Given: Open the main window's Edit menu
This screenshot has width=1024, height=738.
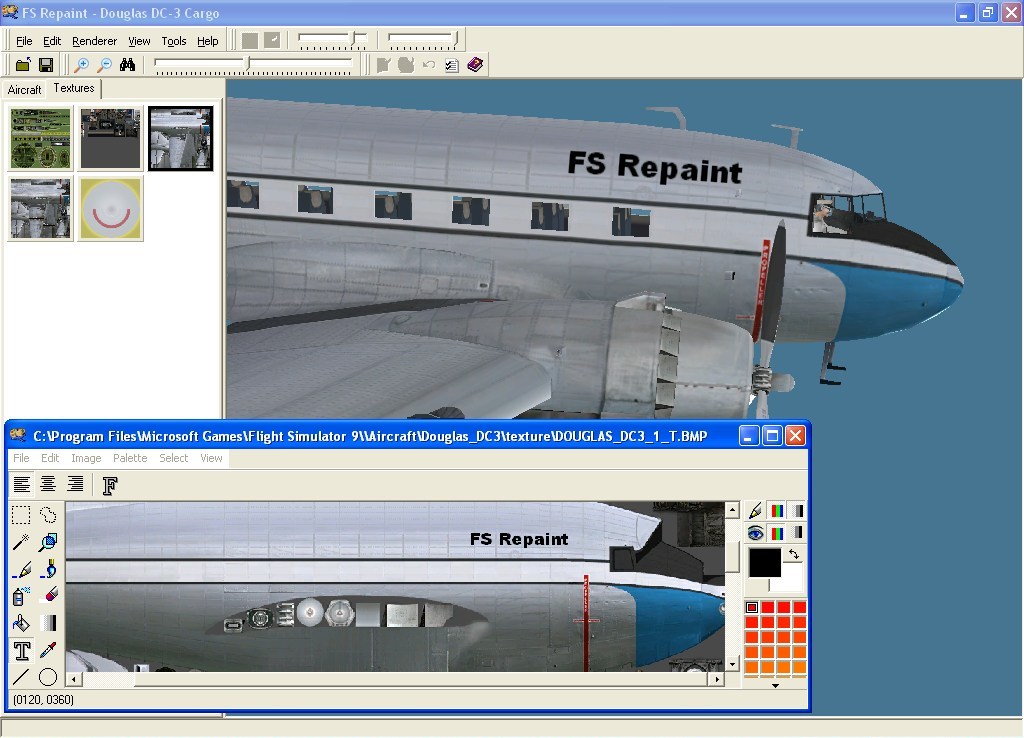Looking at the screenshot, I should (52, 41).
